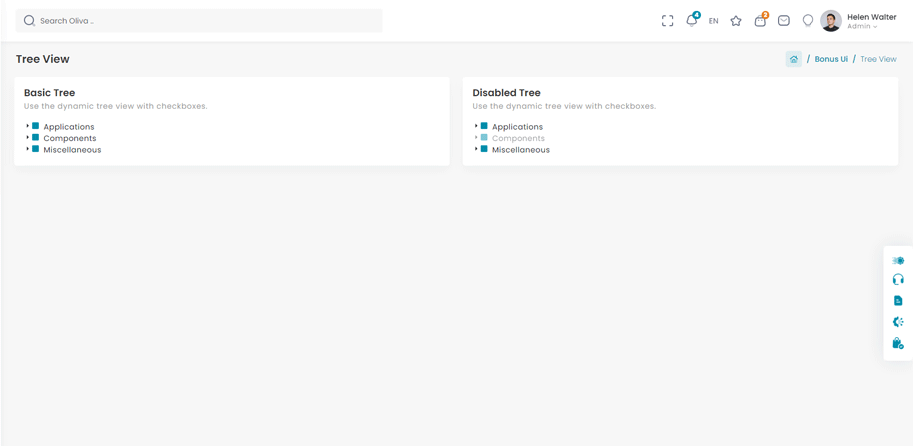Viewport: 913px width, 446px height.
Task: Toggle fullscreen mode icon
Action: coord(667,20)
